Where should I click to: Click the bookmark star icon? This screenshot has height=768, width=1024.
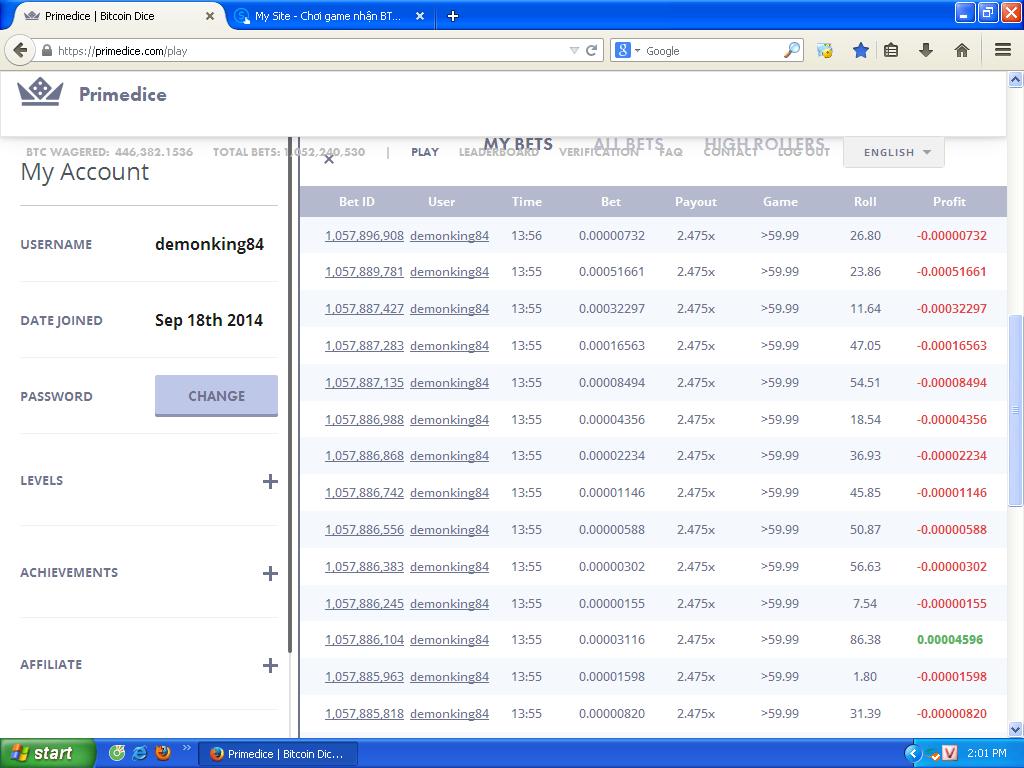coord(860,50)
